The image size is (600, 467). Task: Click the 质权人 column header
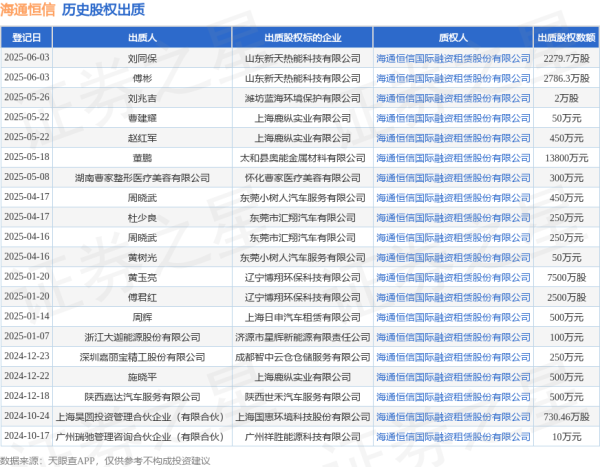coord(453,36)
